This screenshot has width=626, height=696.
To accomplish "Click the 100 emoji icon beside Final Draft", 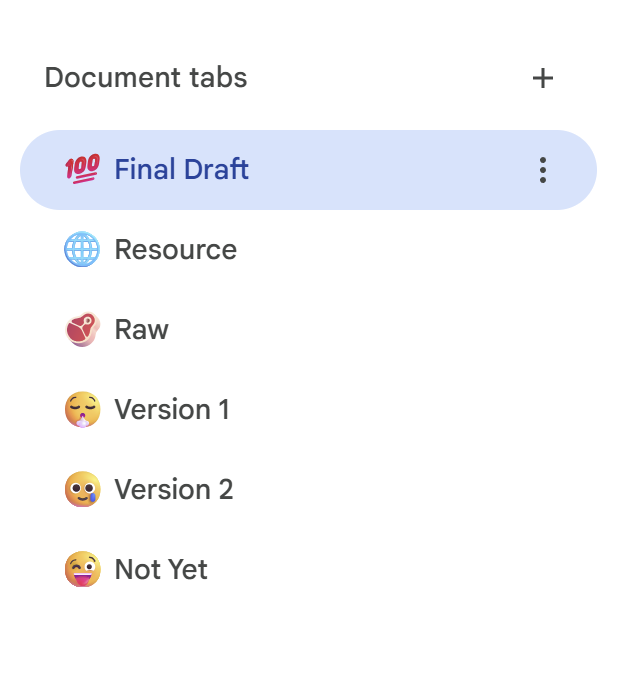I will click(x=82, y=170).
